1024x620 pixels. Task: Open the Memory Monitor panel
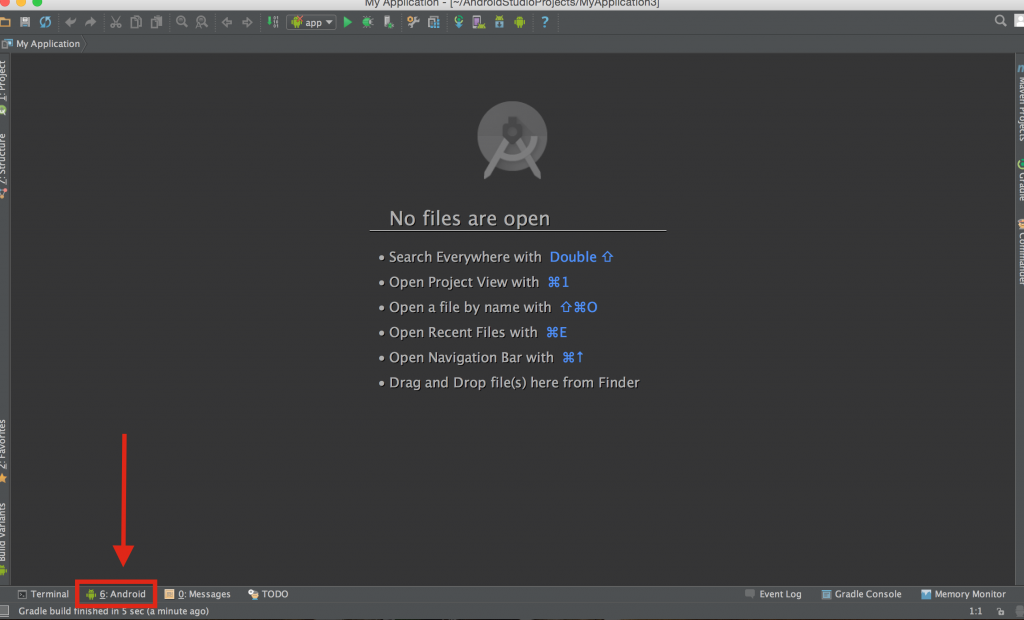tap(963, 594)
